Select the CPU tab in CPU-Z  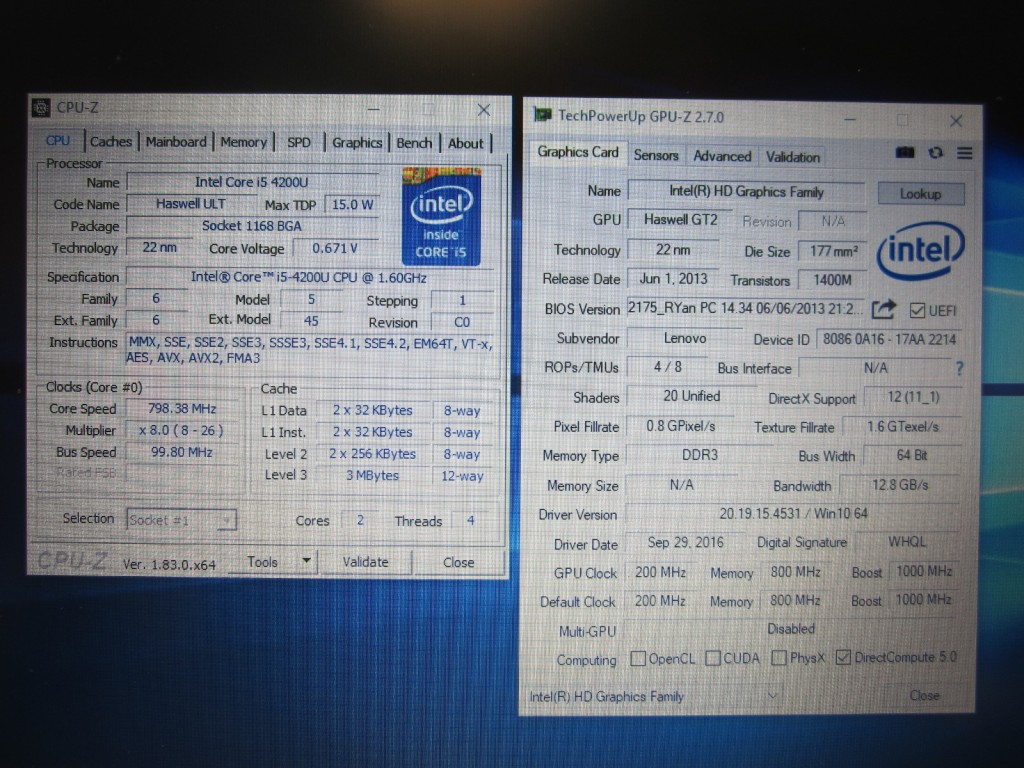pos(57,140)
